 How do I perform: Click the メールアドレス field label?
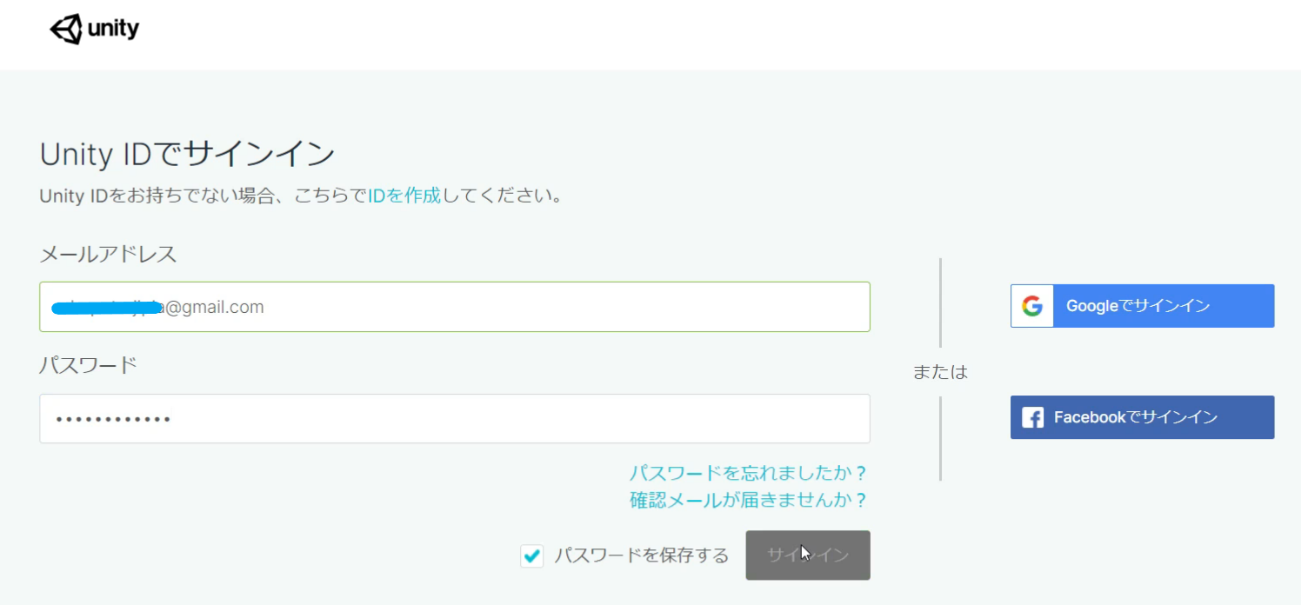tap(108, 254)
